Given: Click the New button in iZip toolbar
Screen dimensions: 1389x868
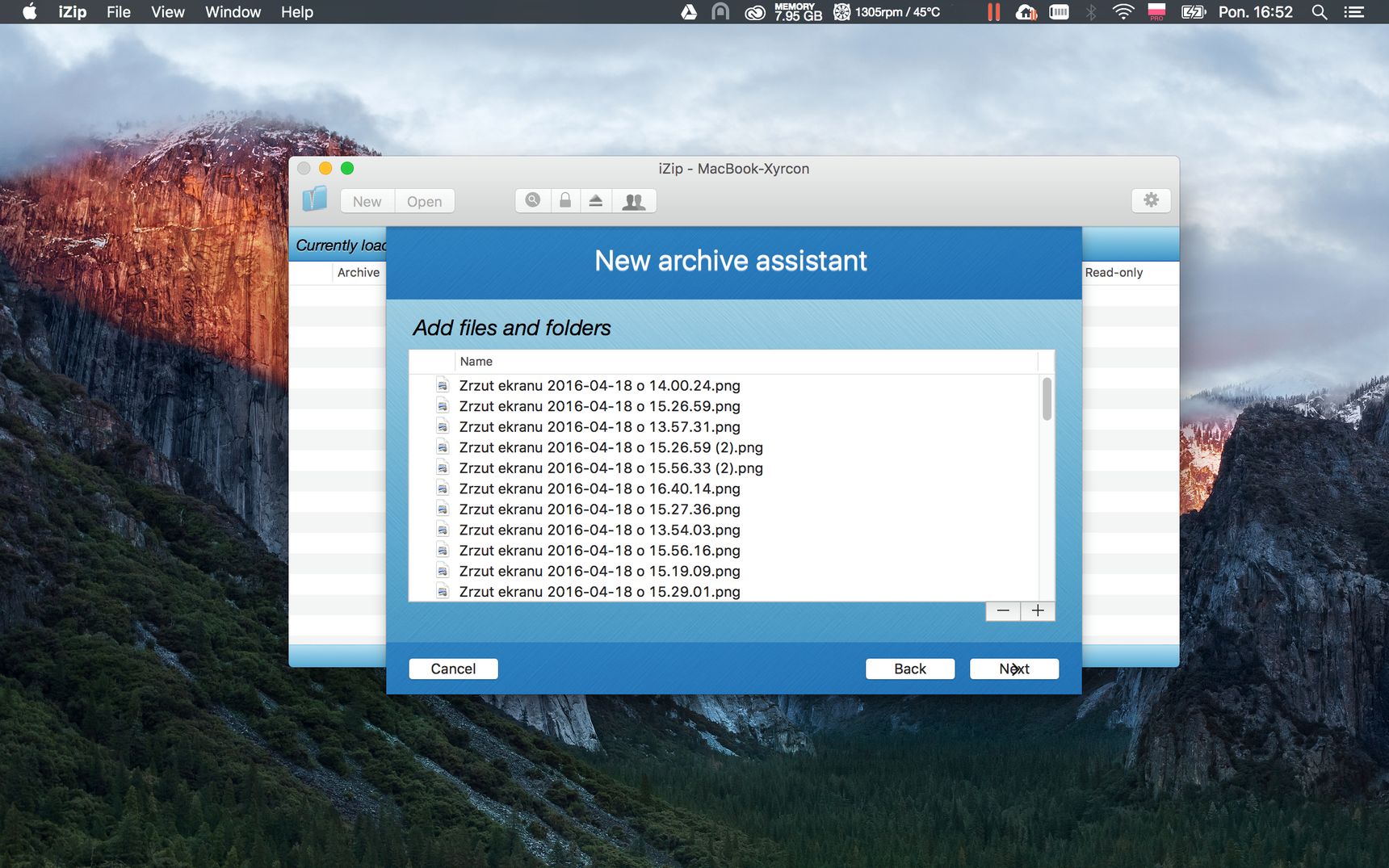Looking at the screenshot, I should point(367,201).
